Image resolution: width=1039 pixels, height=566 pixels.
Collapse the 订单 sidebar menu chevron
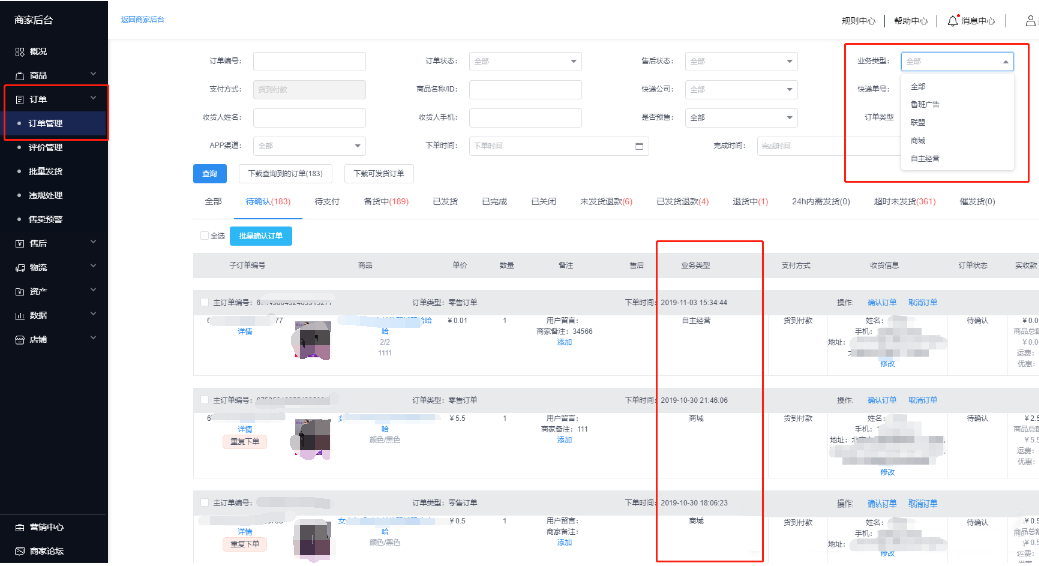coord(93,98)
